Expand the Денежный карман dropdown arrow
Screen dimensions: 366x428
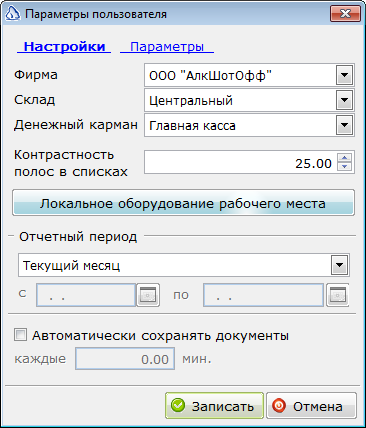pos(344,125)
